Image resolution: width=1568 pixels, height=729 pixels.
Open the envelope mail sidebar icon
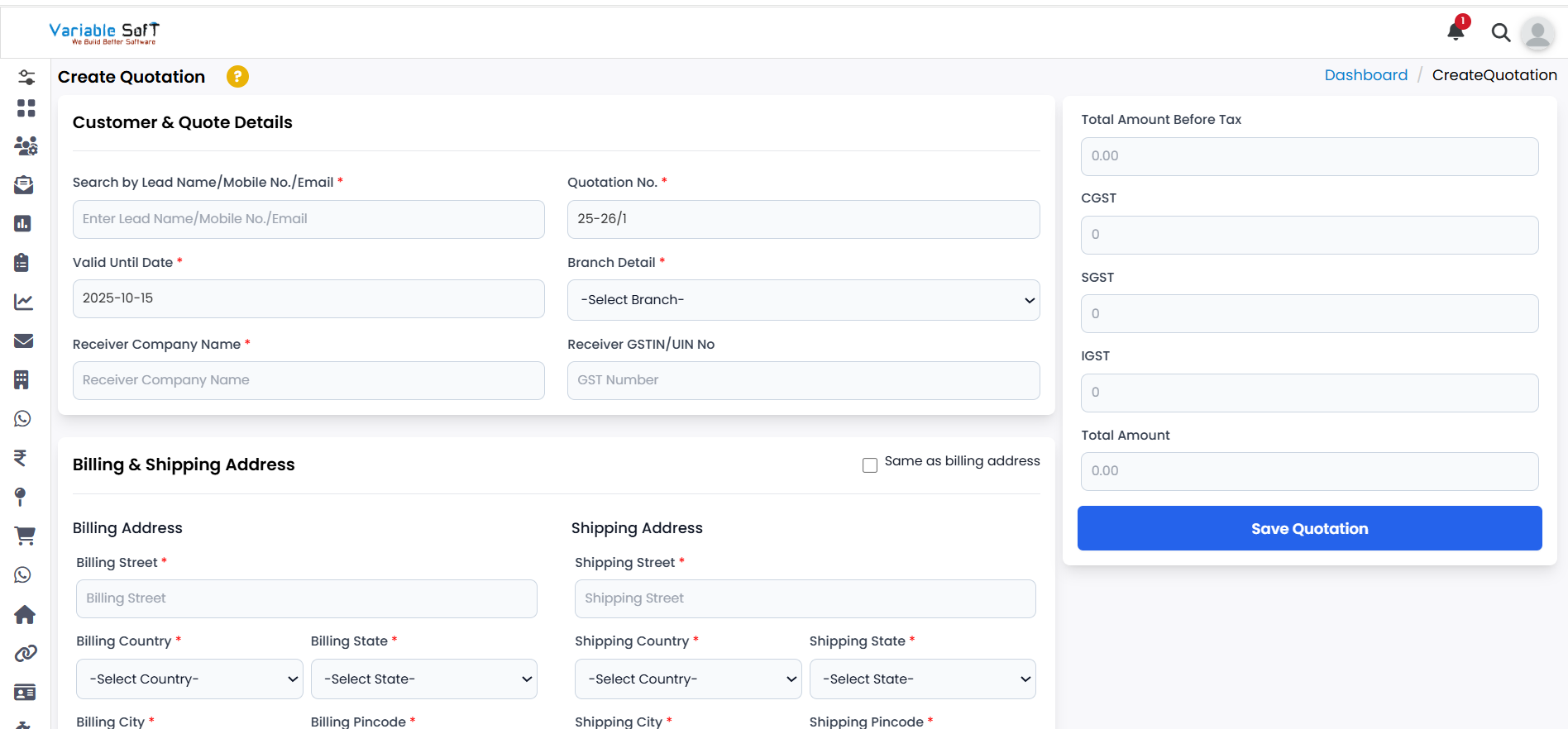pyautogui.click(x=24, y=341)
